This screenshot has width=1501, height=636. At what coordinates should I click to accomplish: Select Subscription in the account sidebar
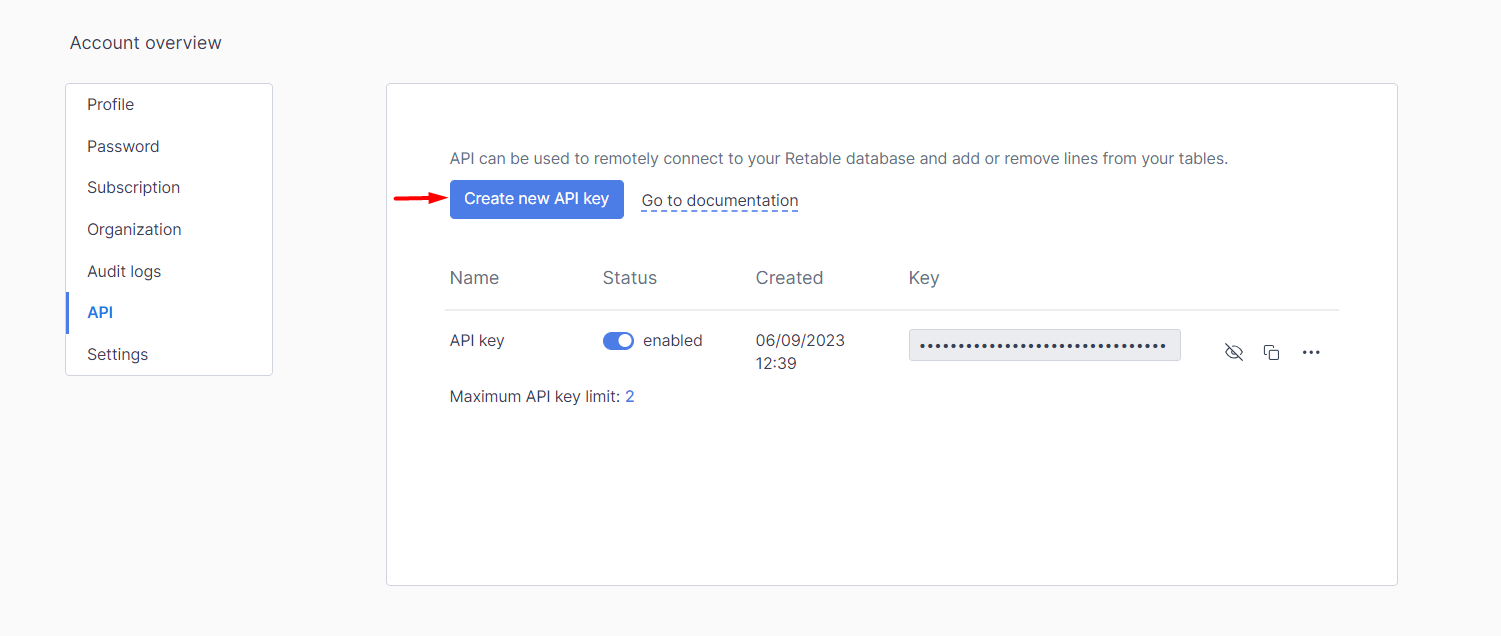coord(133,188)
